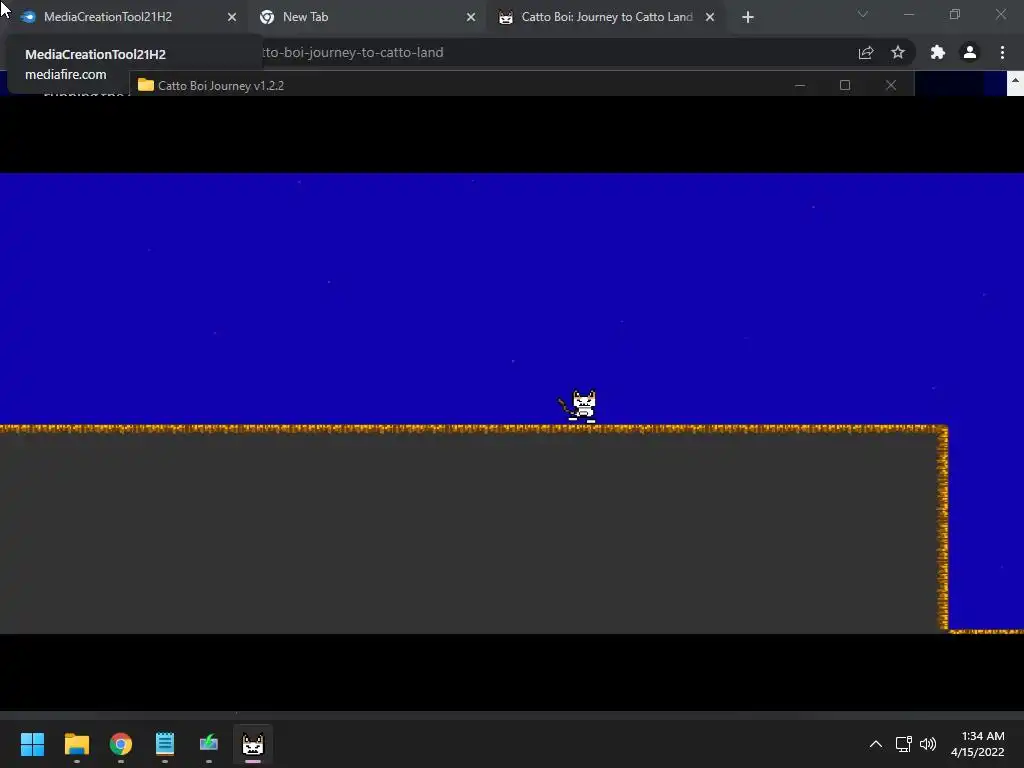Close the Catto Boi Journey v1.2.2 window
The image size is (1024, 768).
pos(891,85)
